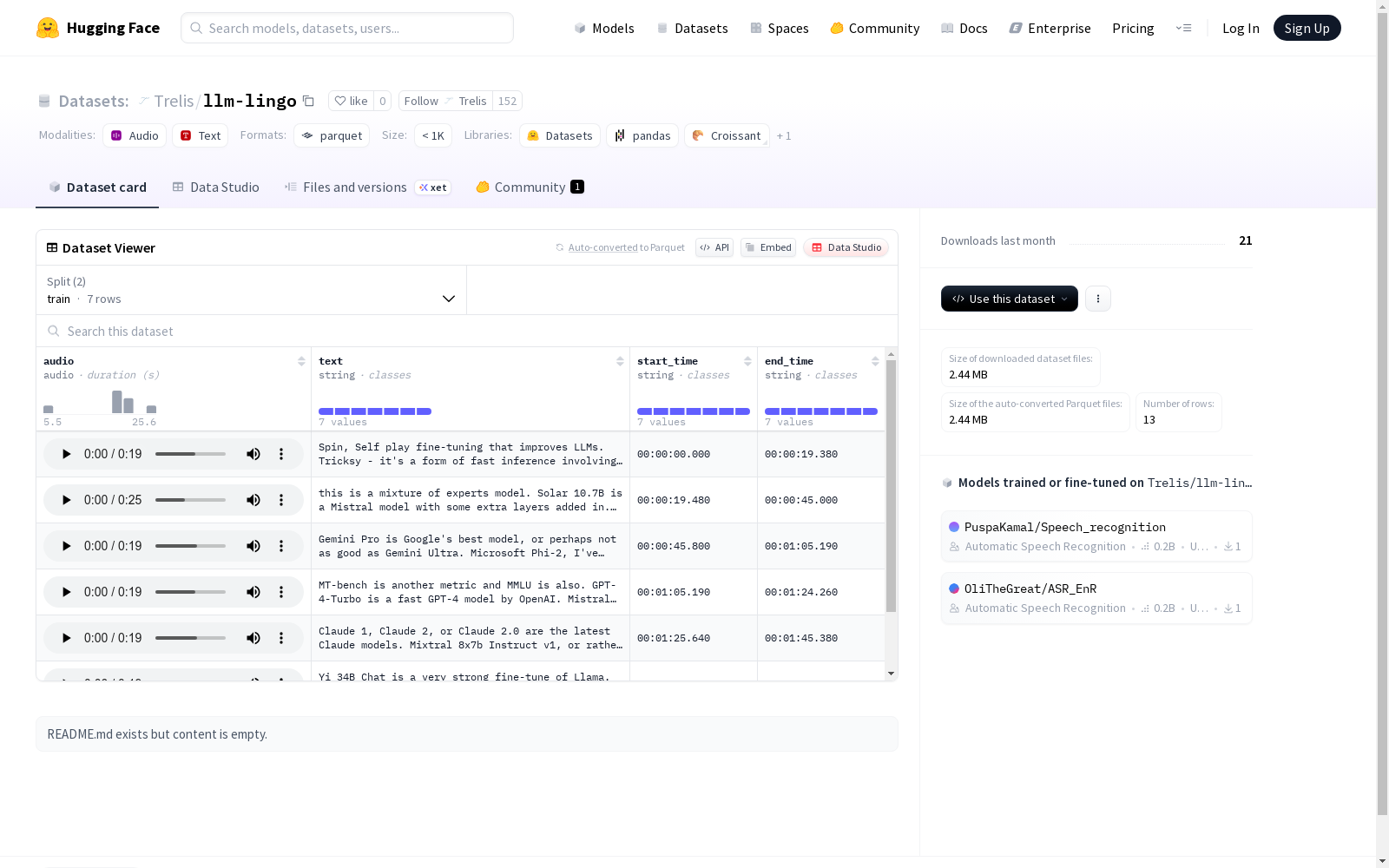Follow Trelis

click(445, 101)
